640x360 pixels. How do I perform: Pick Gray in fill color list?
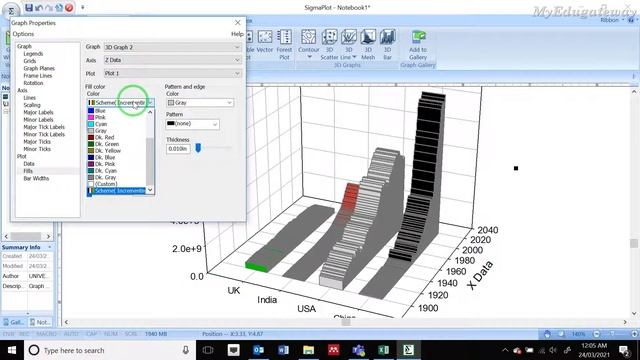pos(117,131)
